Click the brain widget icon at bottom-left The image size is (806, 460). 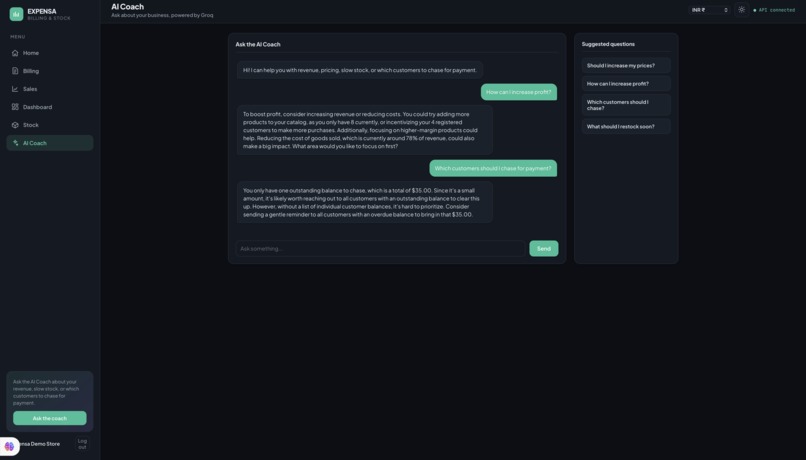click(x=9, y=446)
